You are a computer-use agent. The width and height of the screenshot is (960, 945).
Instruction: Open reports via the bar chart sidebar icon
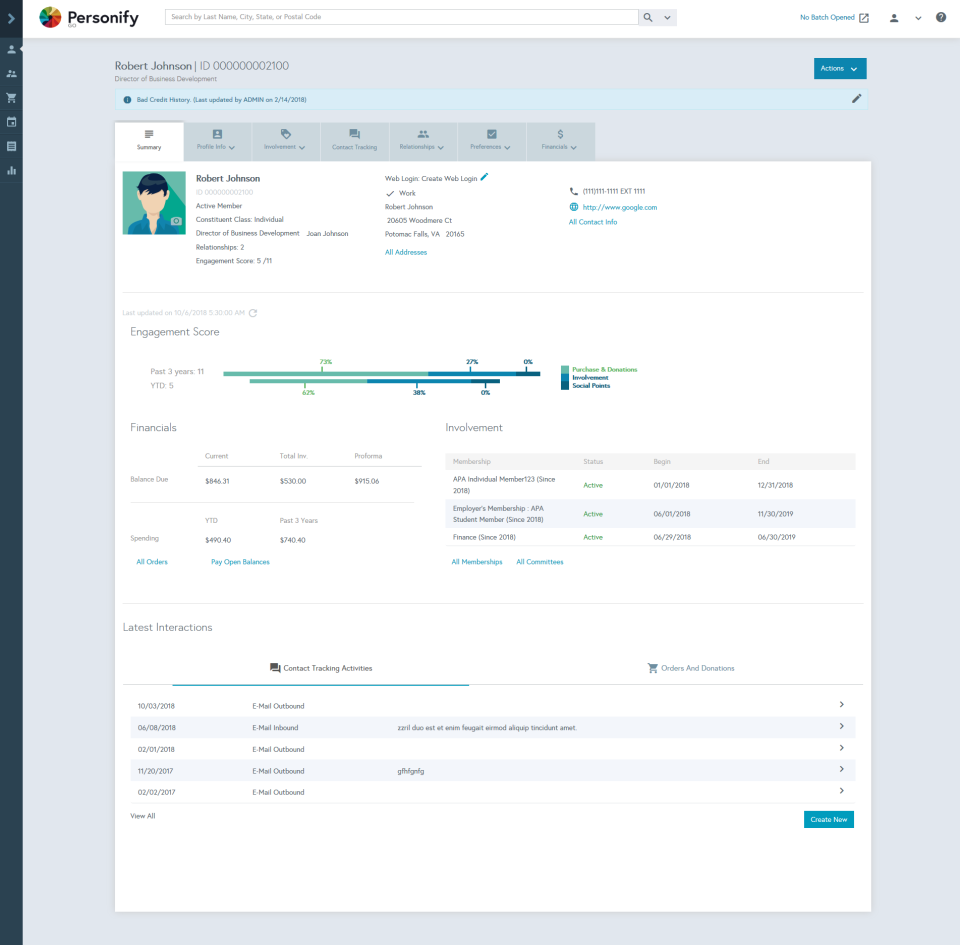point(11,170)
